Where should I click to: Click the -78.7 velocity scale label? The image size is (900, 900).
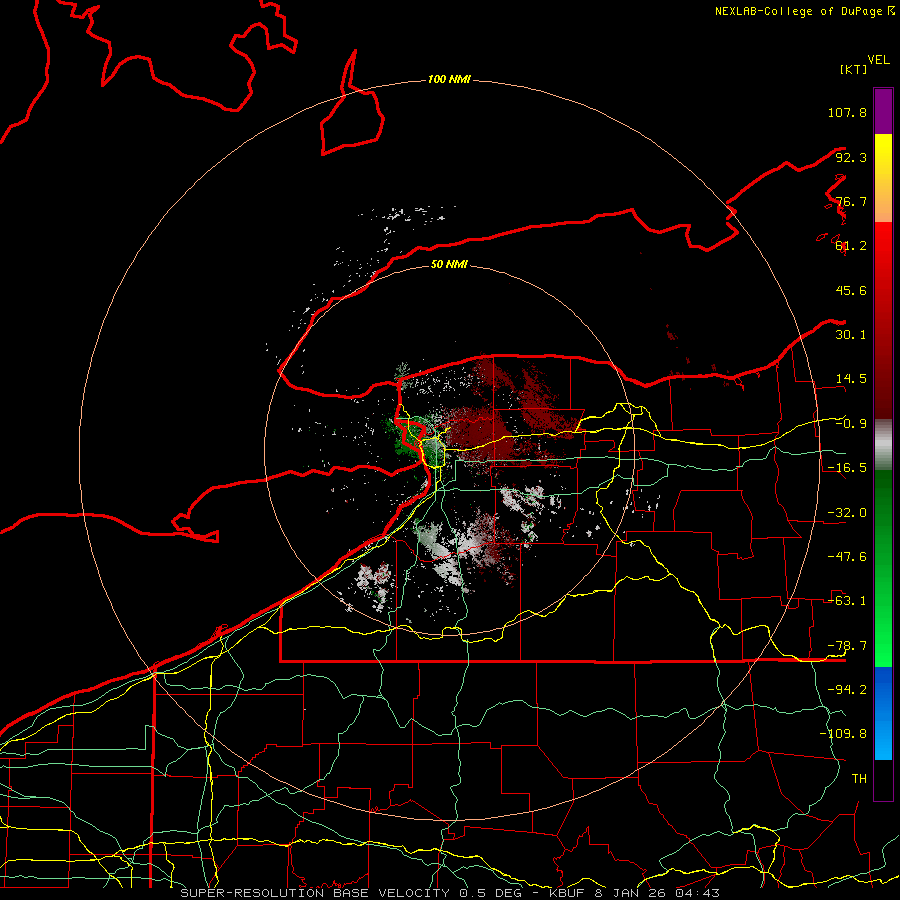click(x=847, y=646)
